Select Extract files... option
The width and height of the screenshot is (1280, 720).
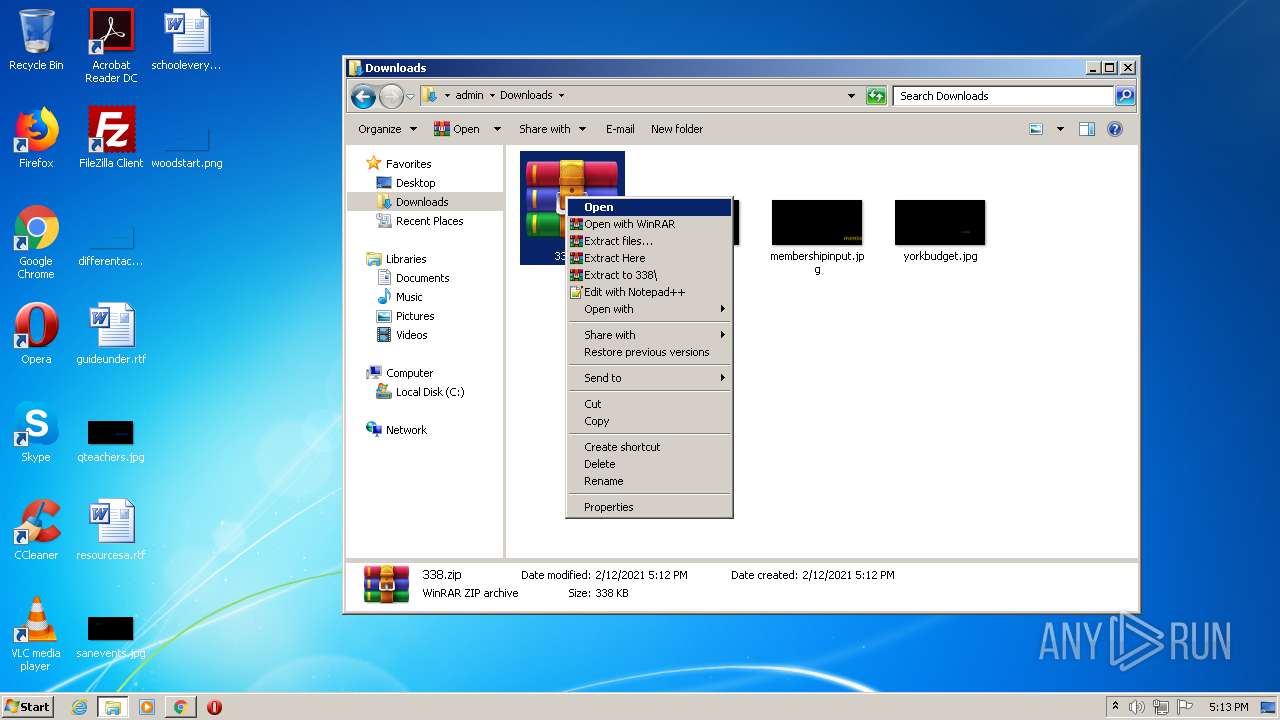pos(649,241)
